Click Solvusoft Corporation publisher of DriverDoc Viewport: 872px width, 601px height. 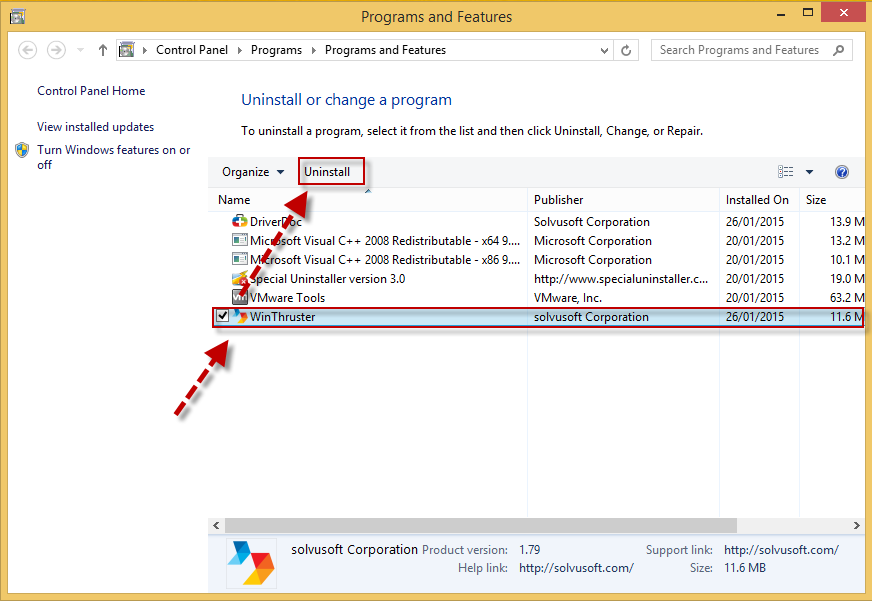point(592,222)
